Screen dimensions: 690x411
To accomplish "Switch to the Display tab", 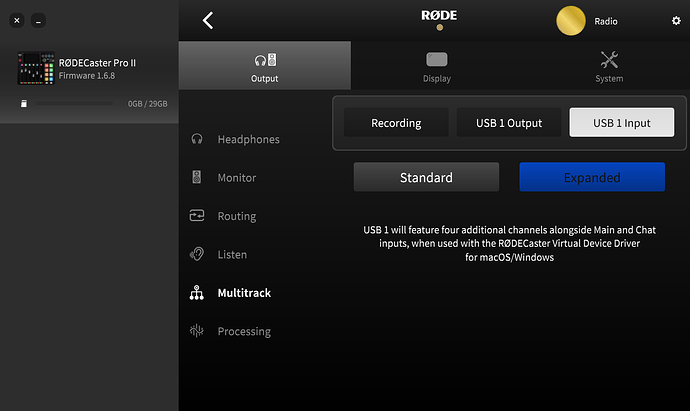I will pos(437,66).
